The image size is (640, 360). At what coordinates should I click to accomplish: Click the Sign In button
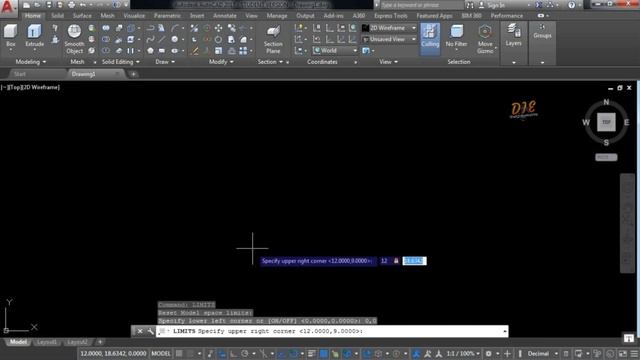492,5
